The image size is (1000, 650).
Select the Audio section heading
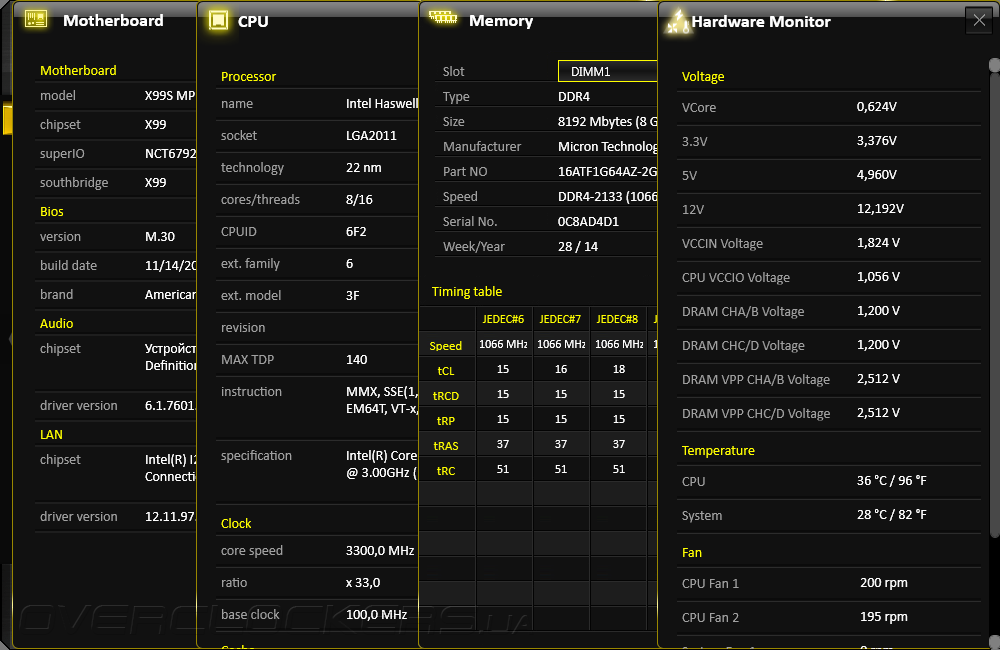click(x=57, y=323)
